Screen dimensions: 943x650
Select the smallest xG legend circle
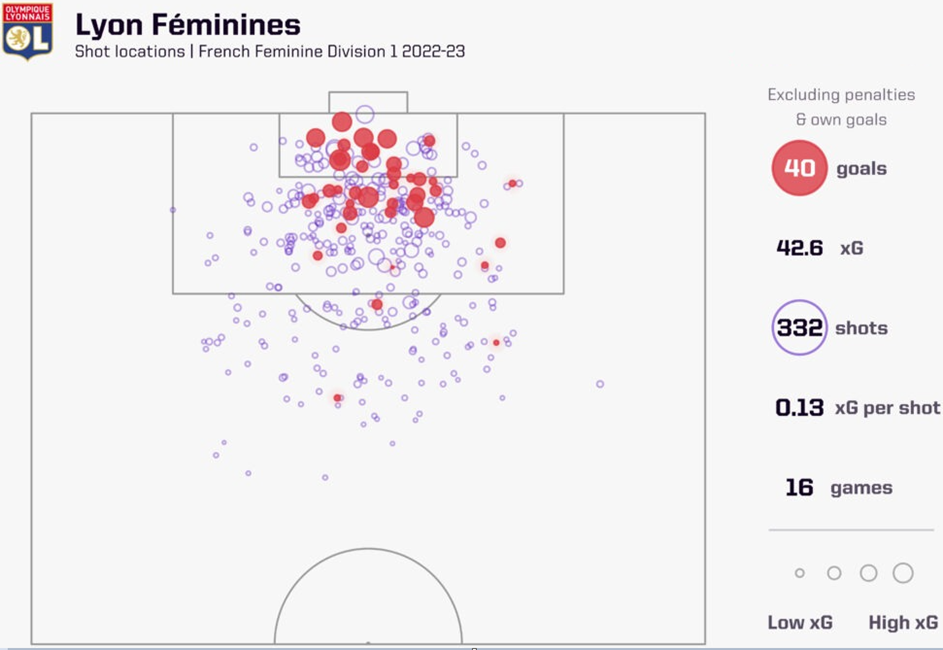point(800,573)
